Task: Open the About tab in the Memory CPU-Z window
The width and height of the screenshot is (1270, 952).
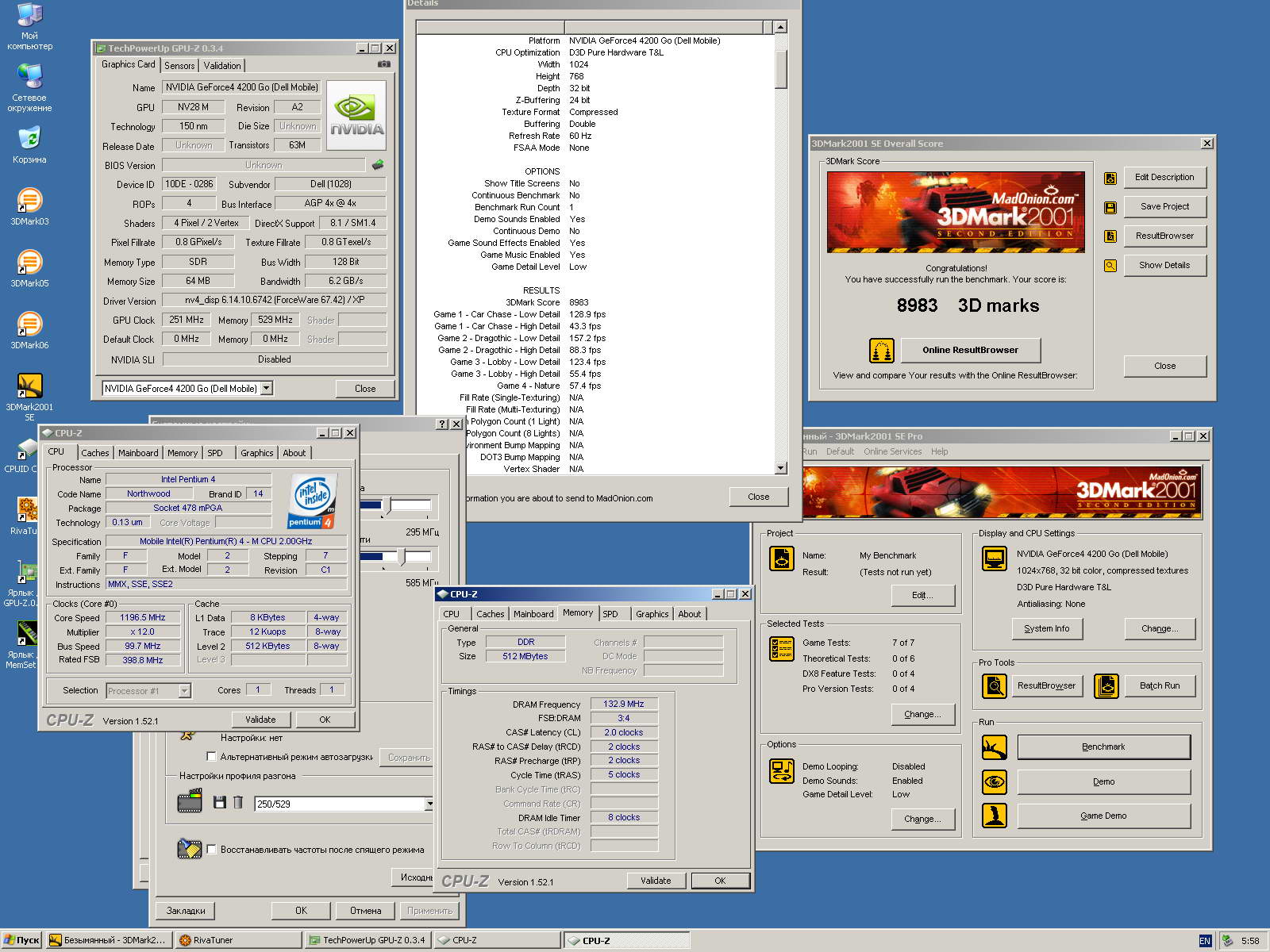Action: point(690,614)
